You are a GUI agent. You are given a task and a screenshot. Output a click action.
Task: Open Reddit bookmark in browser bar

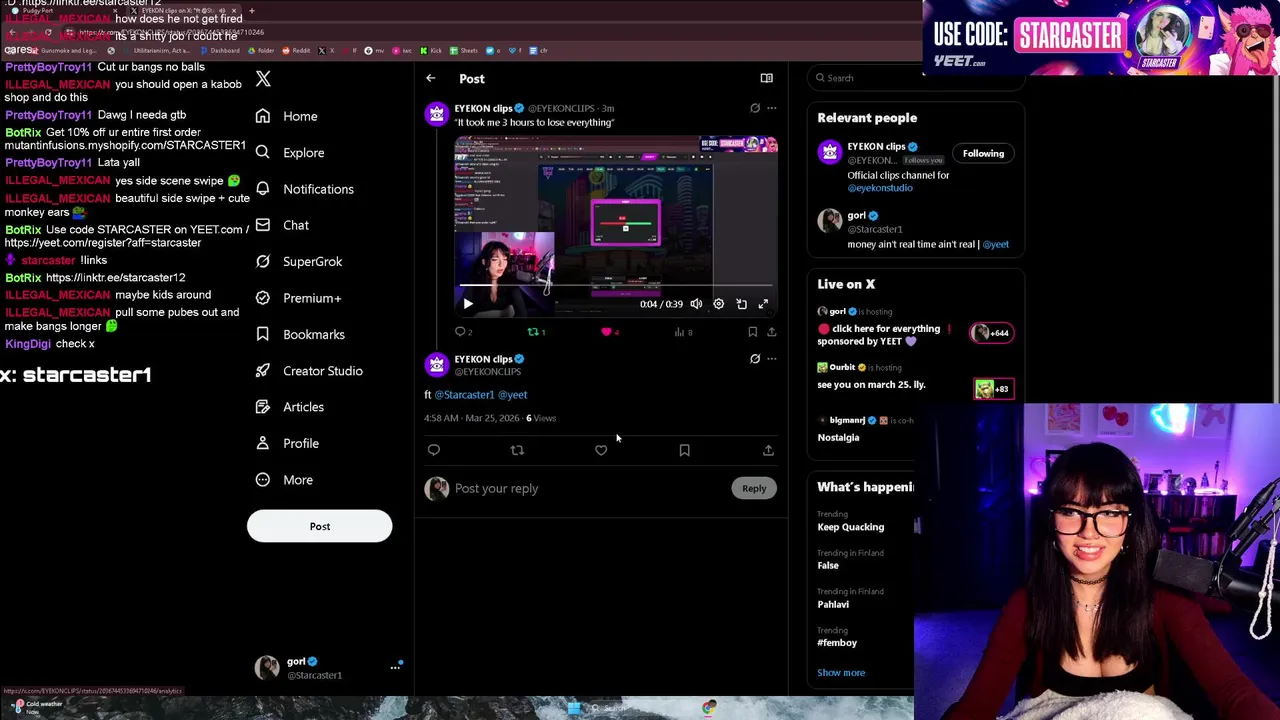point(297,50)
